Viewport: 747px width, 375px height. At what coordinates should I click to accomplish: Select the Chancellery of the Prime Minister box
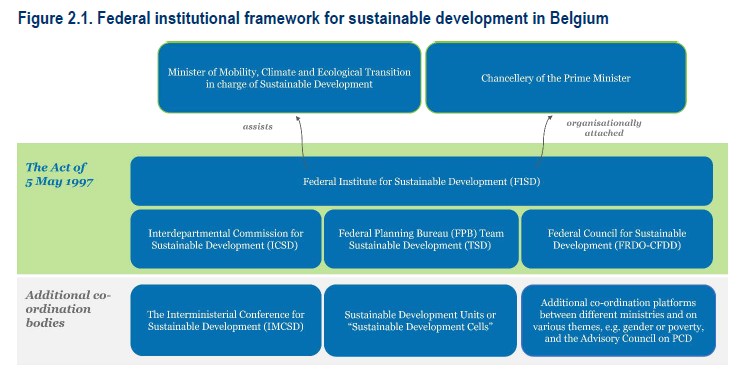click(556, 78)
